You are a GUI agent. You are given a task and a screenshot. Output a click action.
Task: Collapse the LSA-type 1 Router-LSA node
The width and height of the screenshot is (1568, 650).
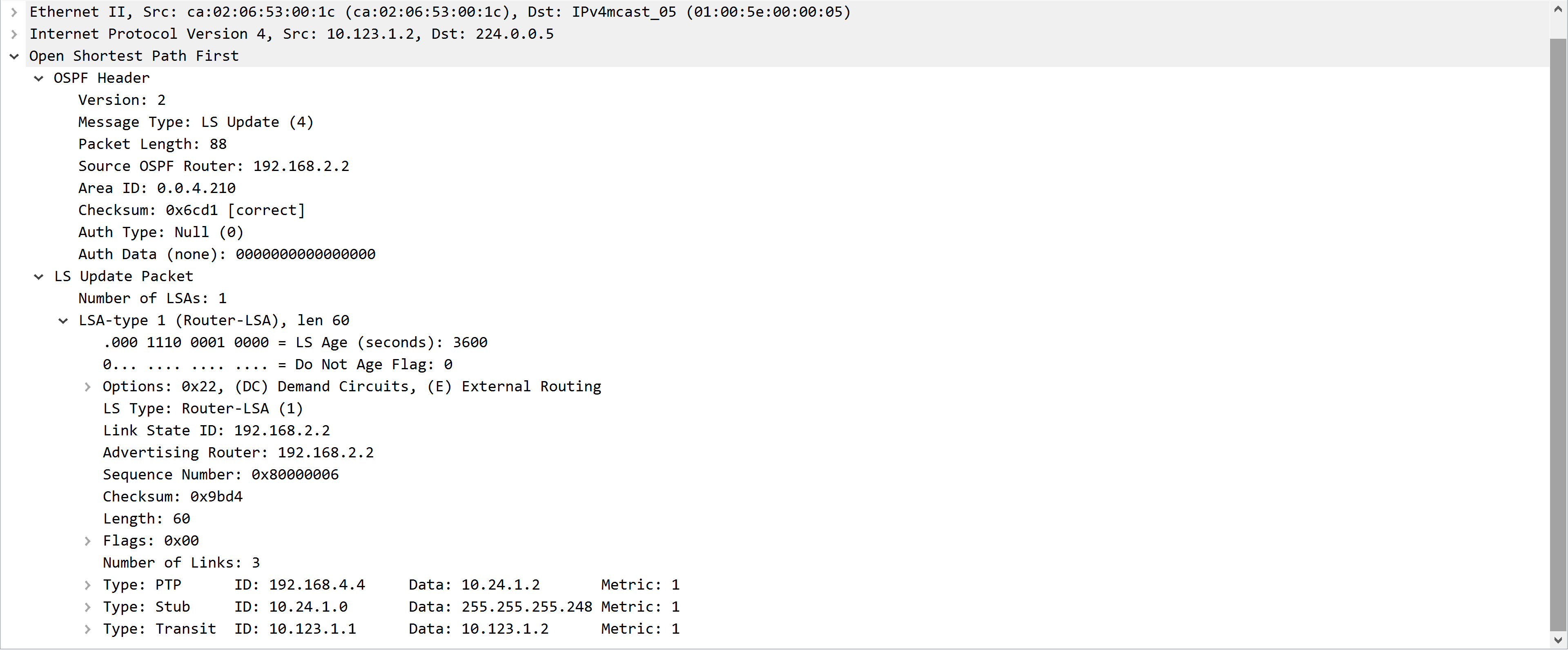pyautogui.click(x=63, y=321)
